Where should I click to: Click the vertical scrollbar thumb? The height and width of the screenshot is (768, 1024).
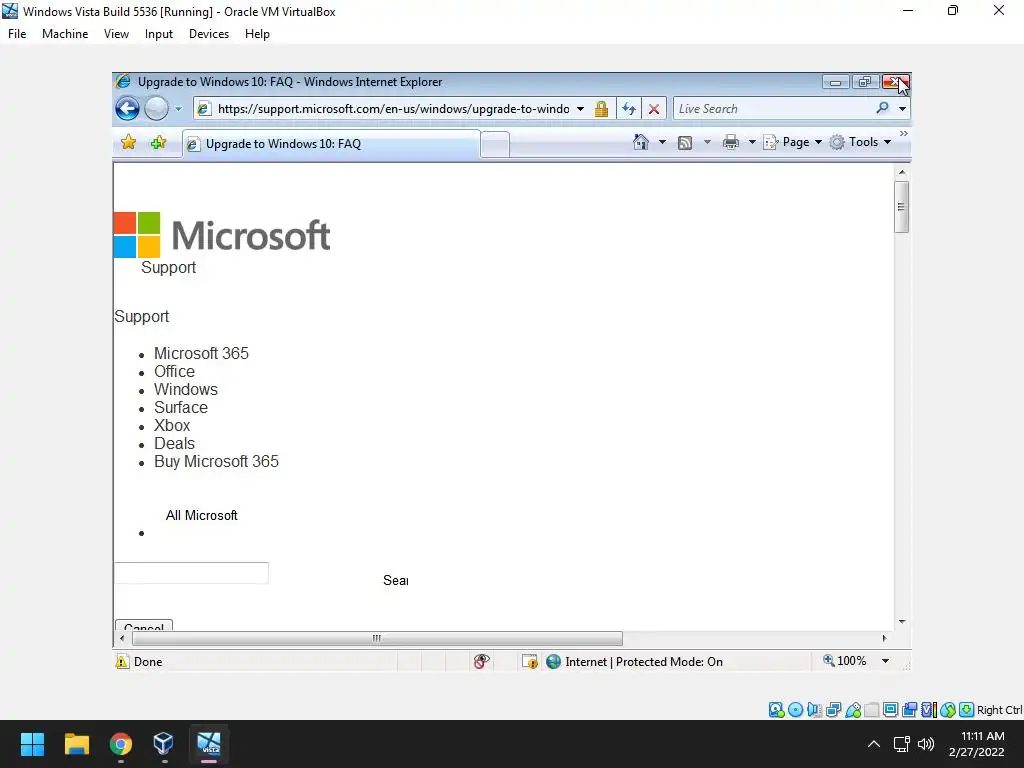(x=901, y=207)
